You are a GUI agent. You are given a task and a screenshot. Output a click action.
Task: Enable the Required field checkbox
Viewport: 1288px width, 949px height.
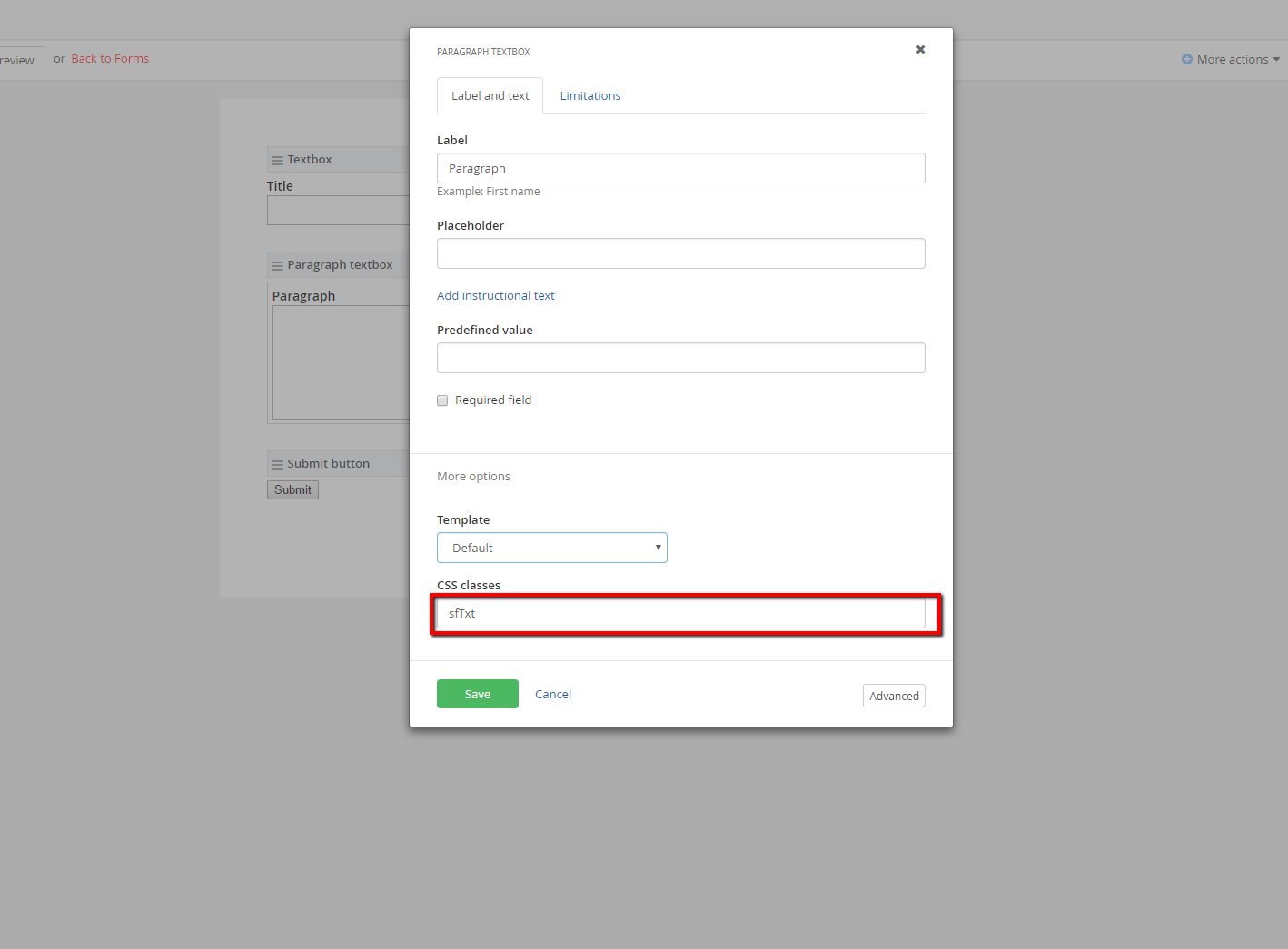442,400
